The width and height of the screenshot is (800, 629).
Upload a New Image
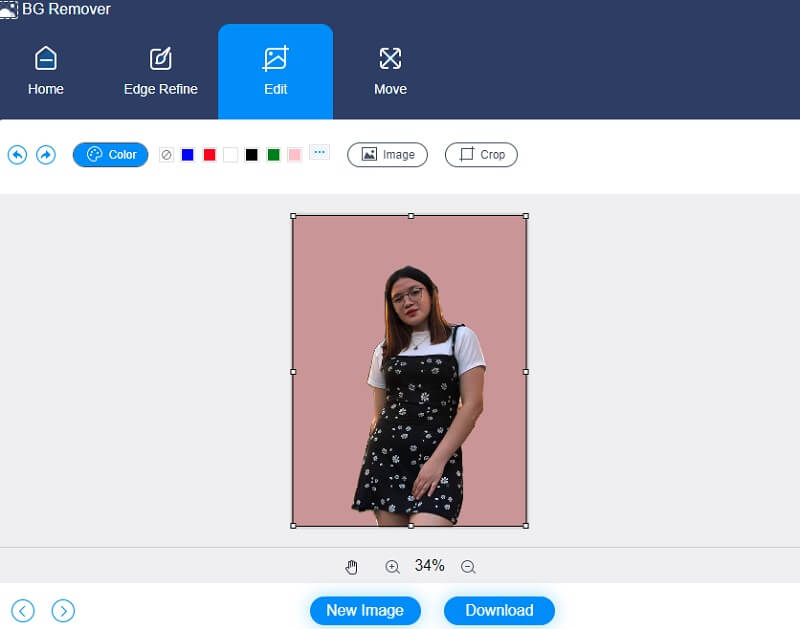click(x=365, y=610)
